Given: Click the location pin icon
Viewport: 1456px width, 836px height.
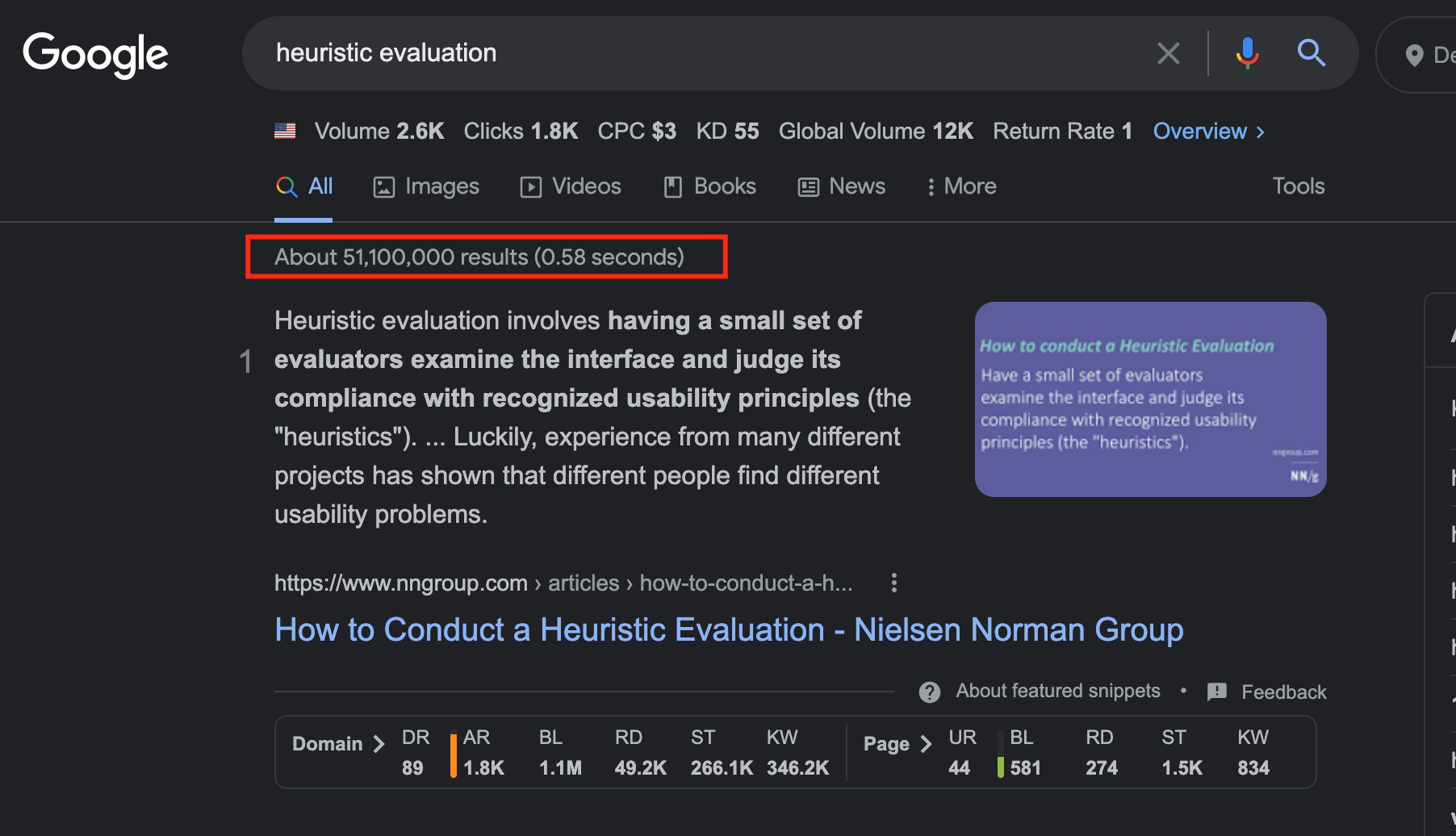Looking at the screenshot, I should point(1413,56).
